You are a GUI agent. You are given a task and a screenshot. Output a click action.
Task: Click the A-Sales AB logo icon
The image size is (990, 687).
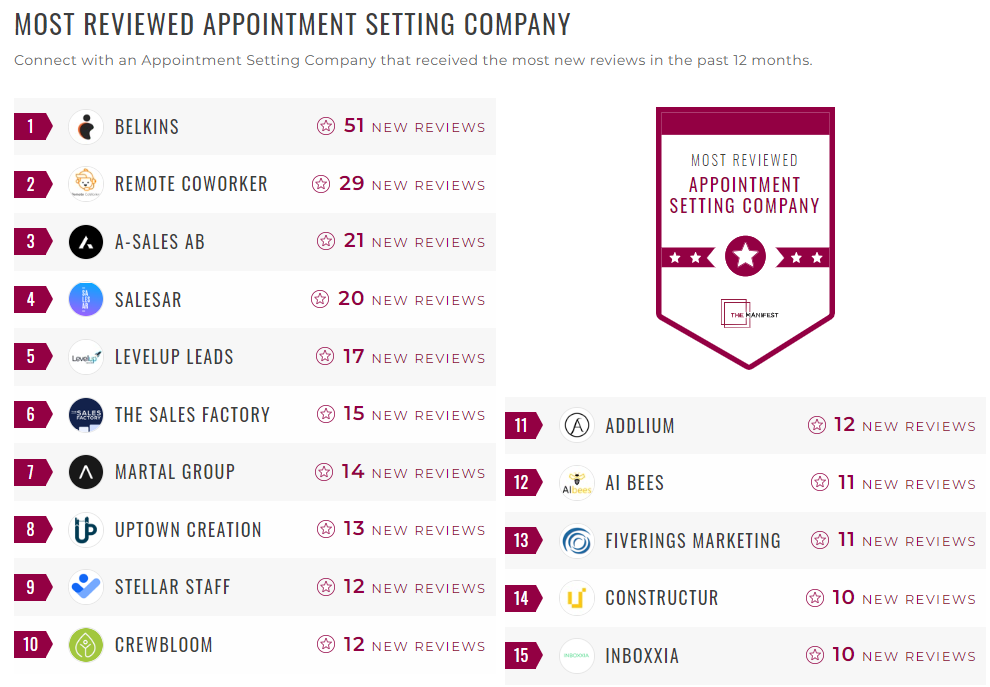[x=85, y=241]
